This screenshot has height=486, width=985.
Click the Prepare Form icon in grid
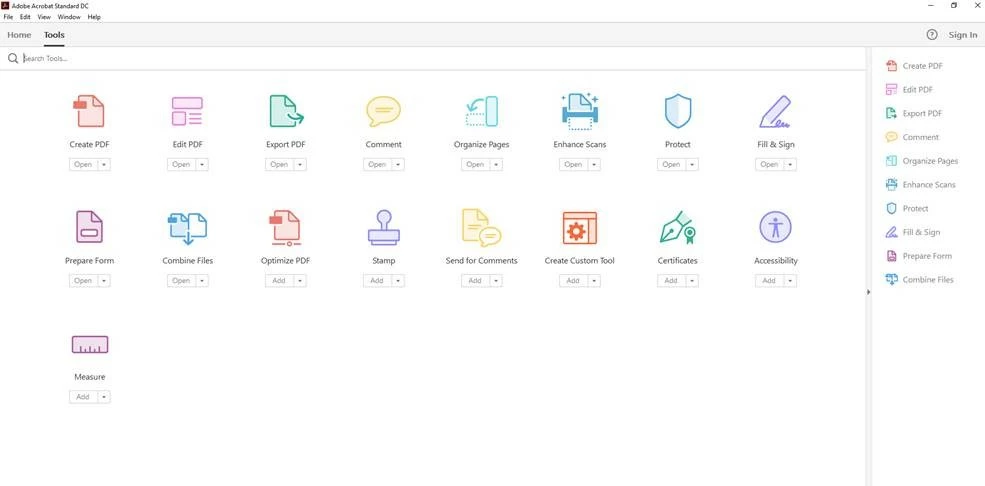[x=89, y=227]
